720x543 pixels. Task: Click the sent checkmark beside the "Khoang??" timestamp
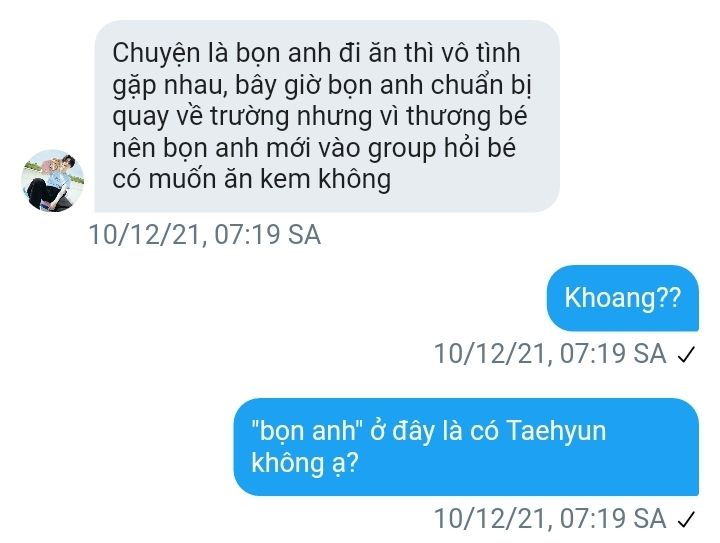coord(686,354)
